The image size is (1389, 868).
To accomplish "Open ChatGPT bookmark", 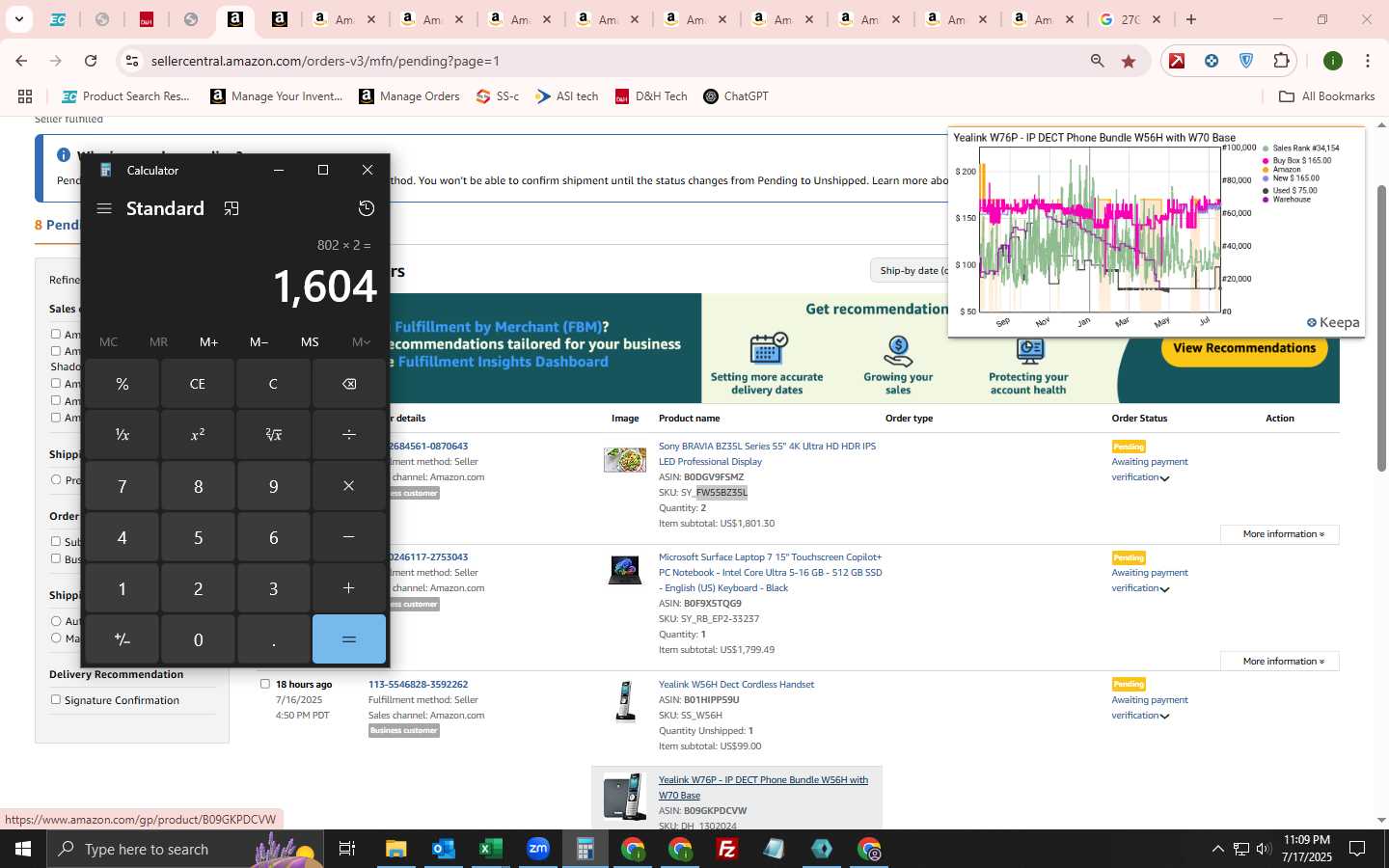I will pos(736,96).
